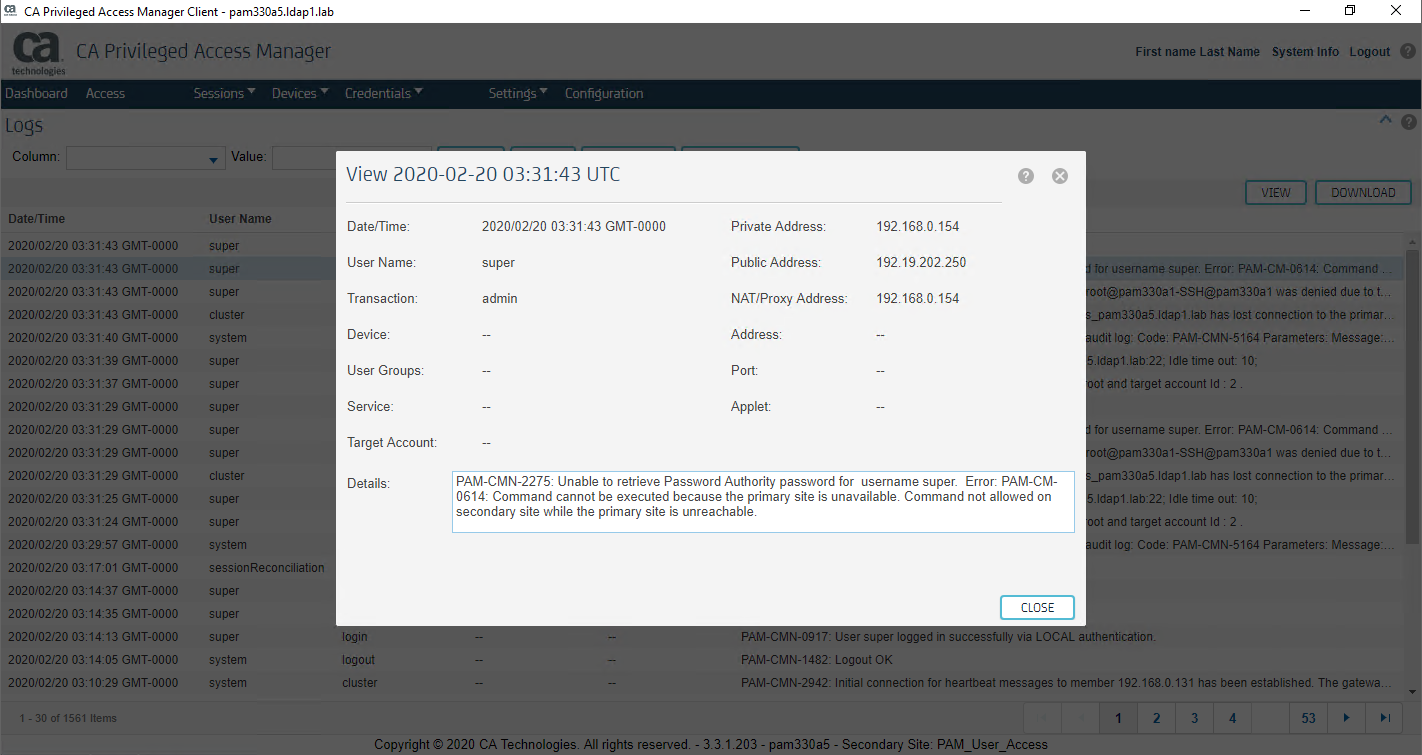Select the 03:10:29 system cluster row
The width and height of the screenshot is (1422, 755).
702,683
